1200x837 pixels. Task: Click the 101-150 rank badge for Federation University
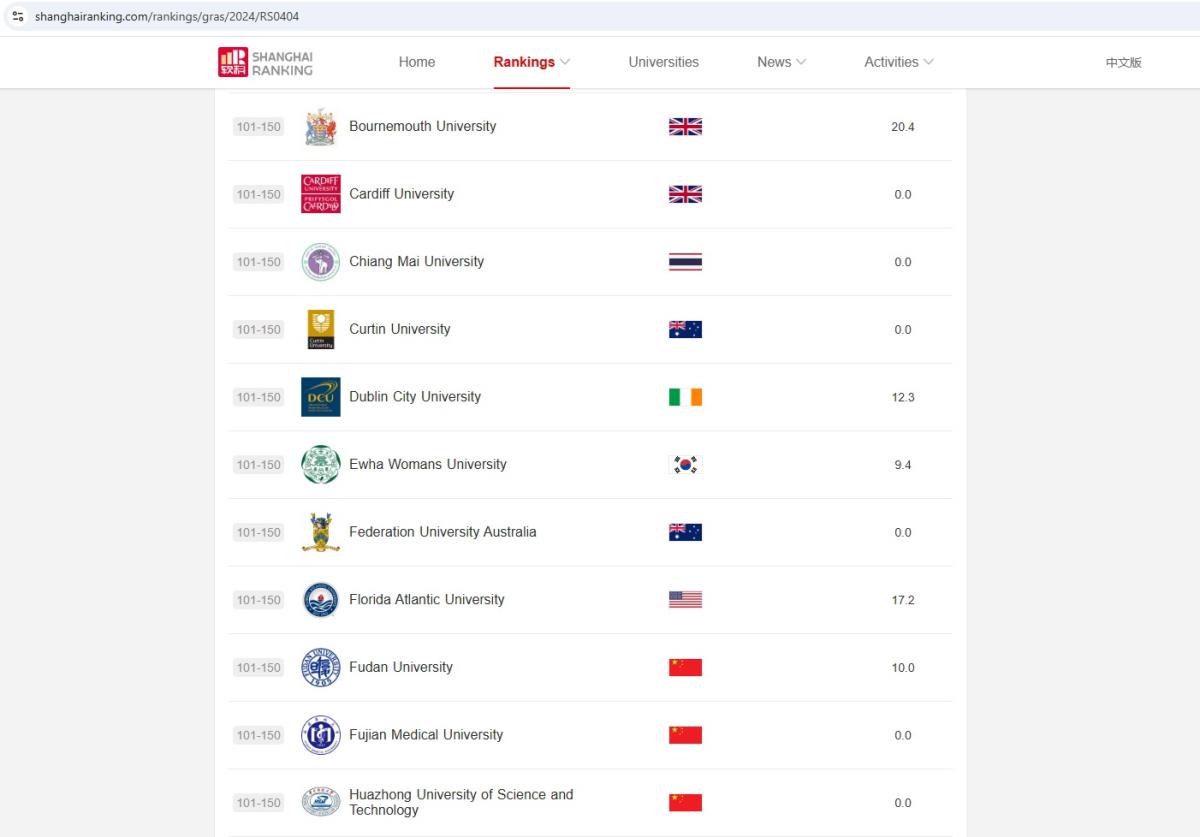coord(258,532)
